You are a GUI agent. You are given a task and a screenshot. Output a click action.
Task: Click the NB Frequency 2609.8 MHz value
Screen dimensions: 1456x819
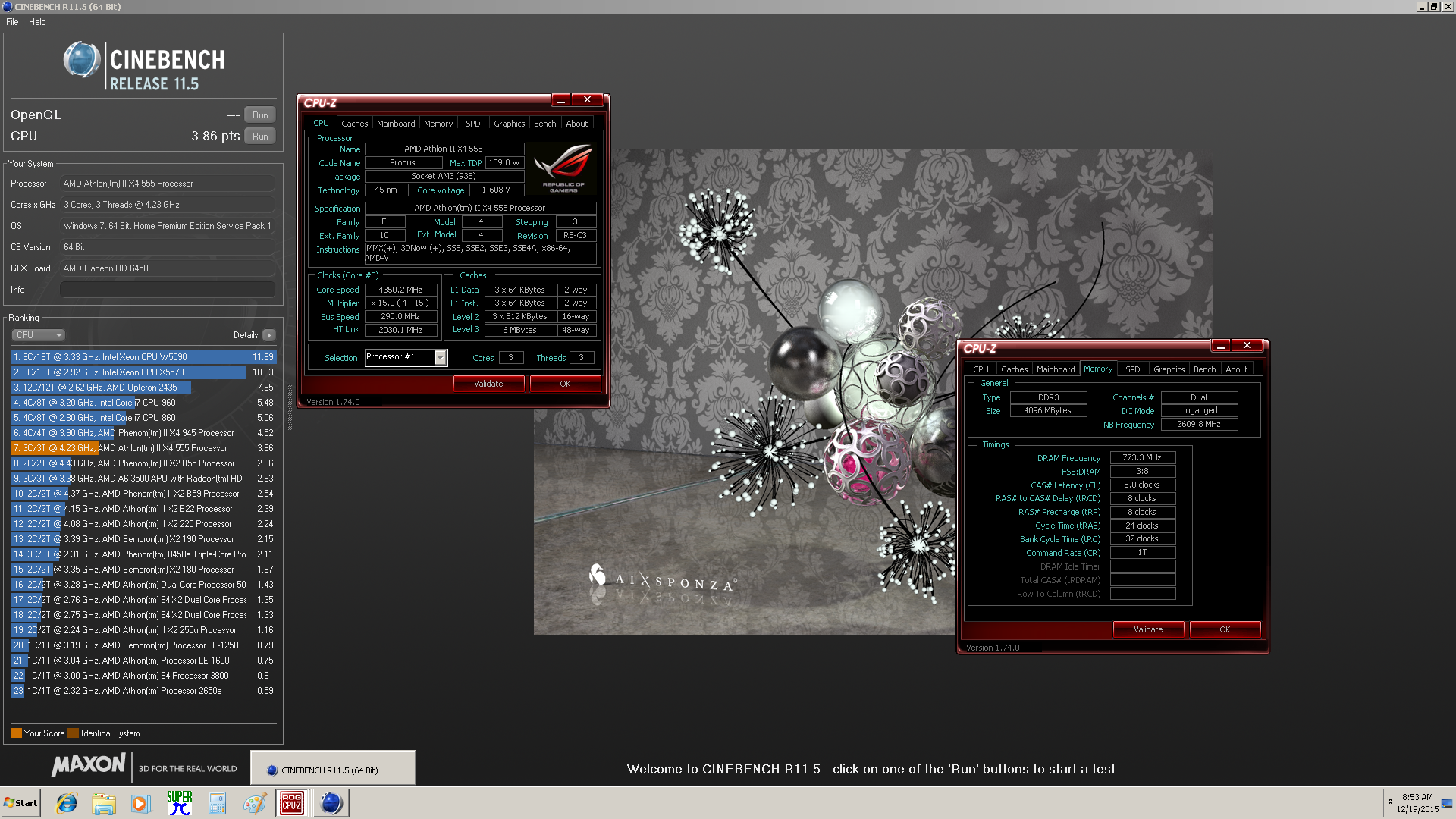1199,425
